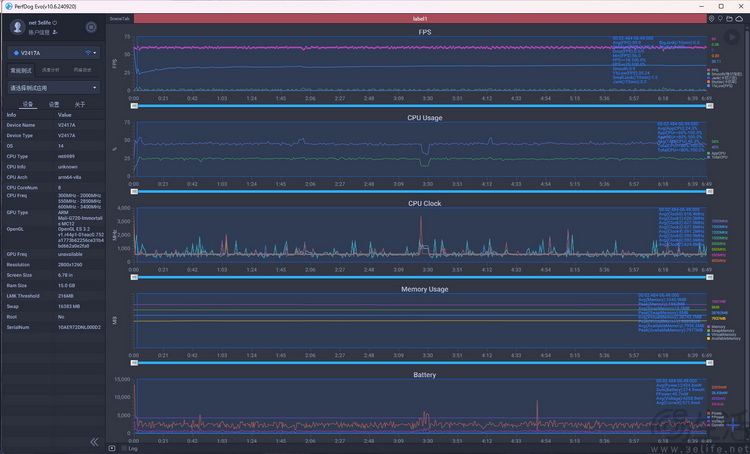Click the add location marker icon

711,19
